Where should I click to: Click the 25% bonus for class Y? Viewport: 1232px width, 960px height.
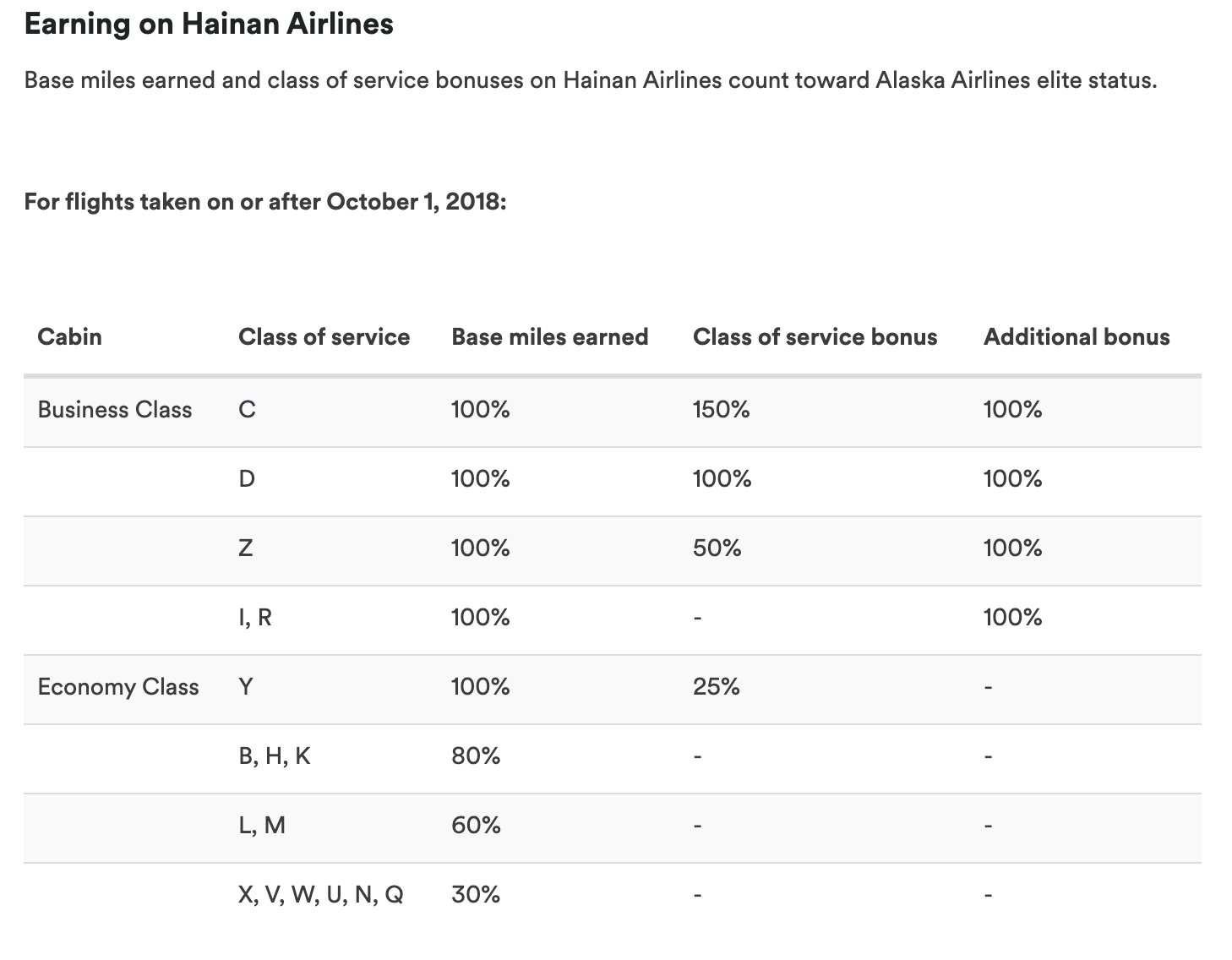point(716,687)
